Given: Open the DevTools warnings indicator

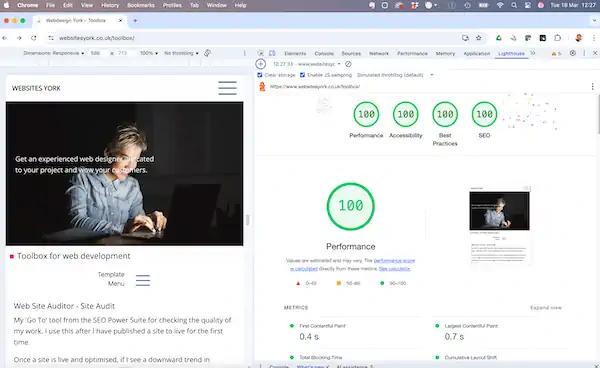Looking at the screenshot, I should tap(556, 54).
